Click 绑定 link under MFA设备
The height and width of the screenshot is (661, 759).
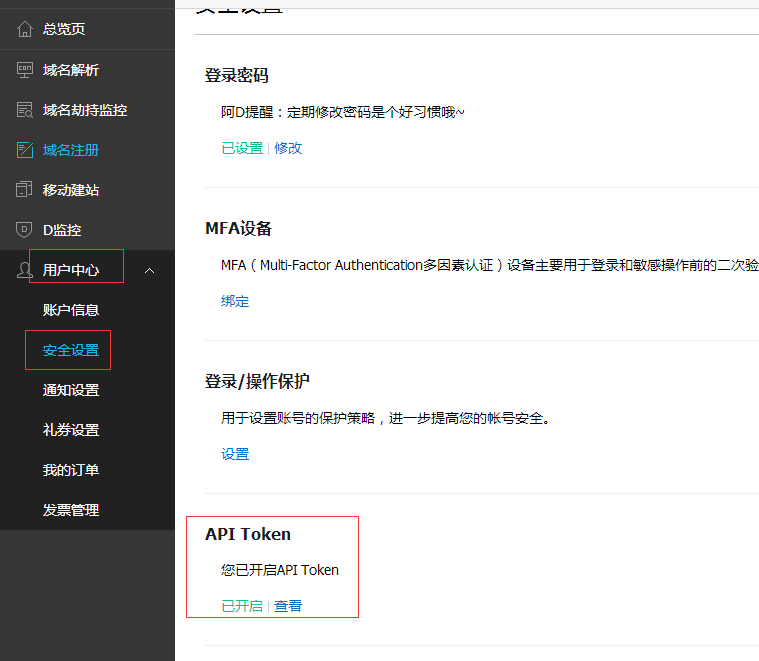(x=235, y=301)
